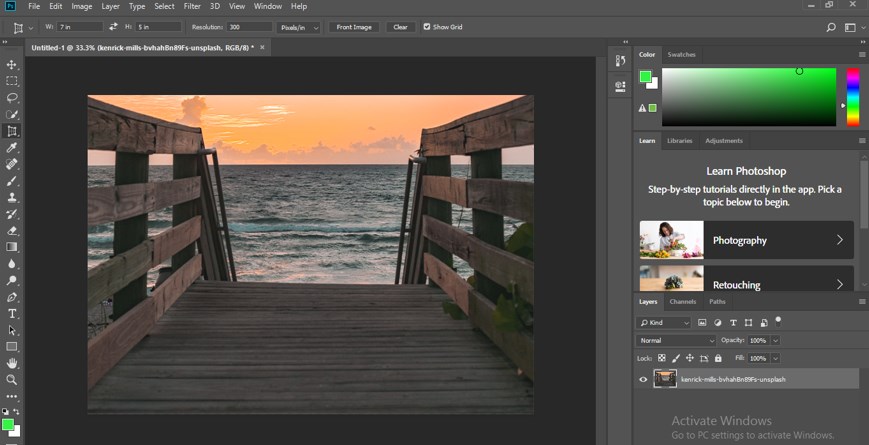This screenshot has height=445, width=869.
Task: Select the Path Selection tool
Action: coord(12,330)
